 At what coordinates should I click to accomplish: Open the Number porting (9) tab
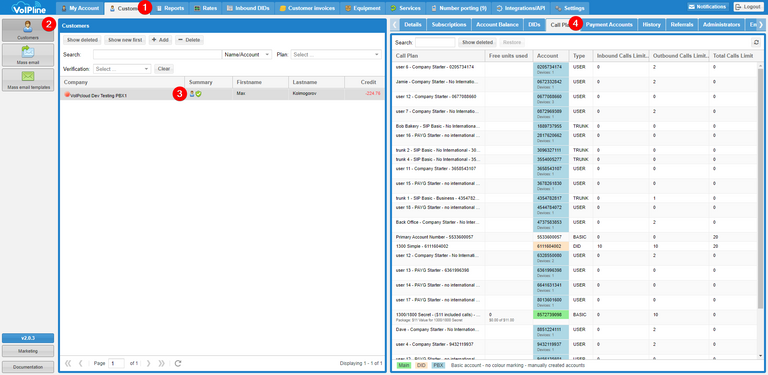pyautogui.click(x=459, y=8)
